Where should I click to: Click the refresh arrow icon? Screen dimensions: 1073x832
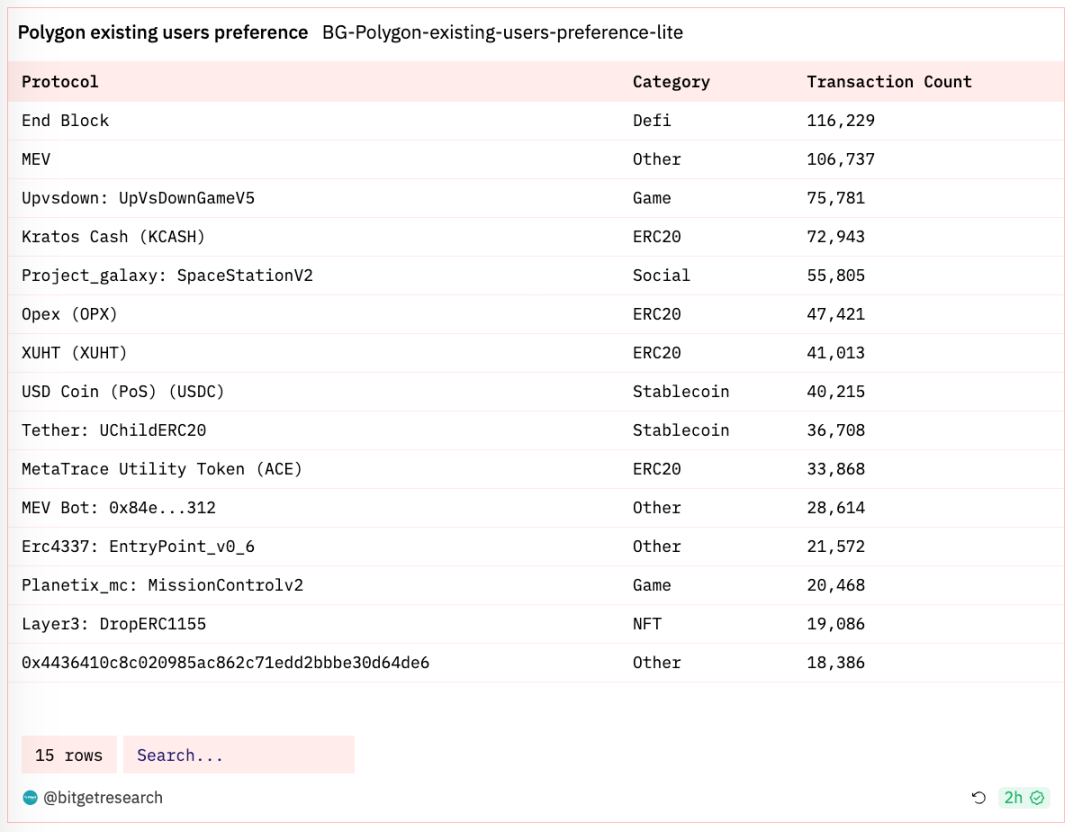pos(979,798)
